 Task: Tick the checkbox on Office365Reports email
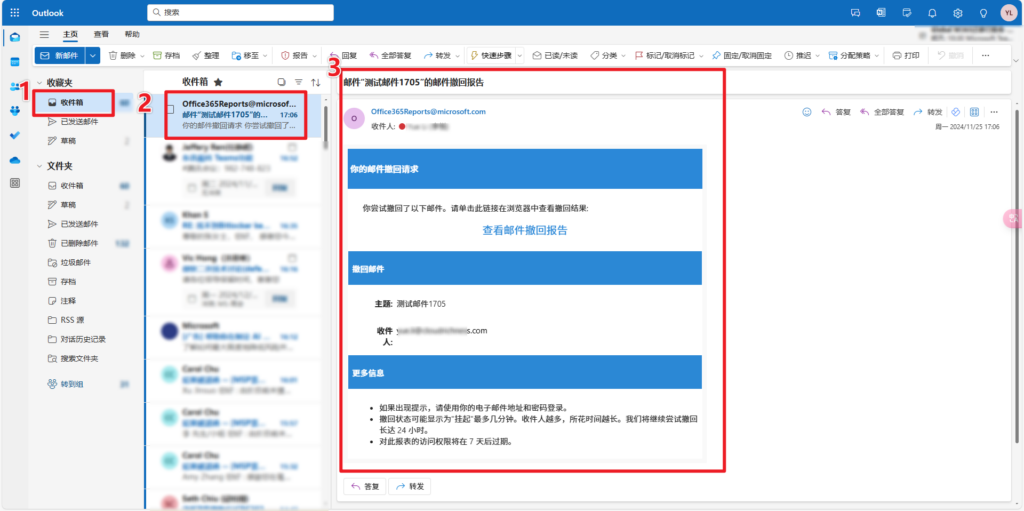coord(171,109)
